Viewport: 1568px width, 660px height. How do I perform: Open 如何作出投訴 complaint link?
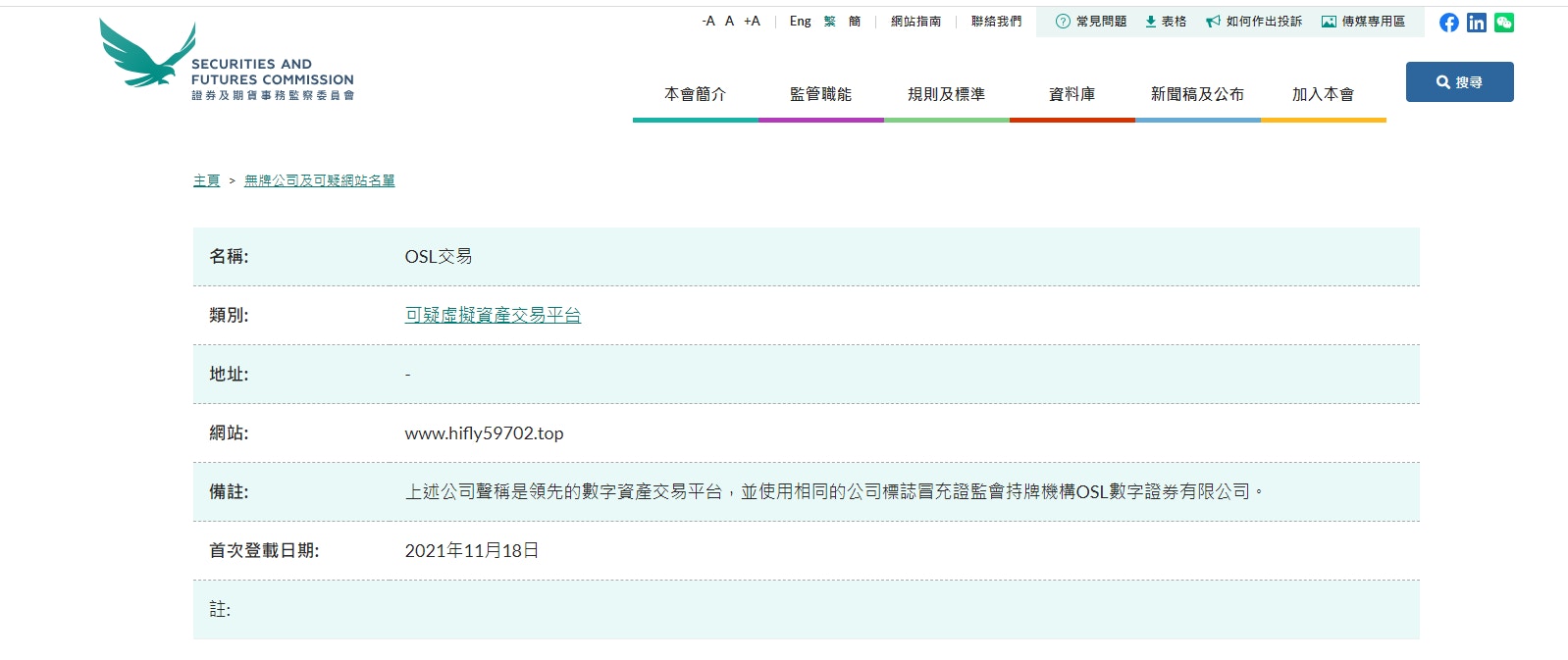(x=1254, y=21)
